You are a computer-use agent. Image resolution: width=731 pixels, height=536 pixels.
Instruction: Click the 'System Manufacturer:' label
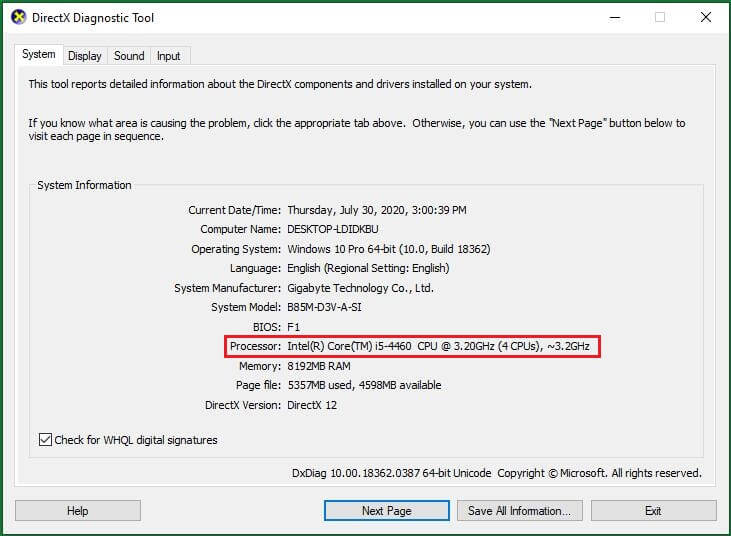coord(228,288)
